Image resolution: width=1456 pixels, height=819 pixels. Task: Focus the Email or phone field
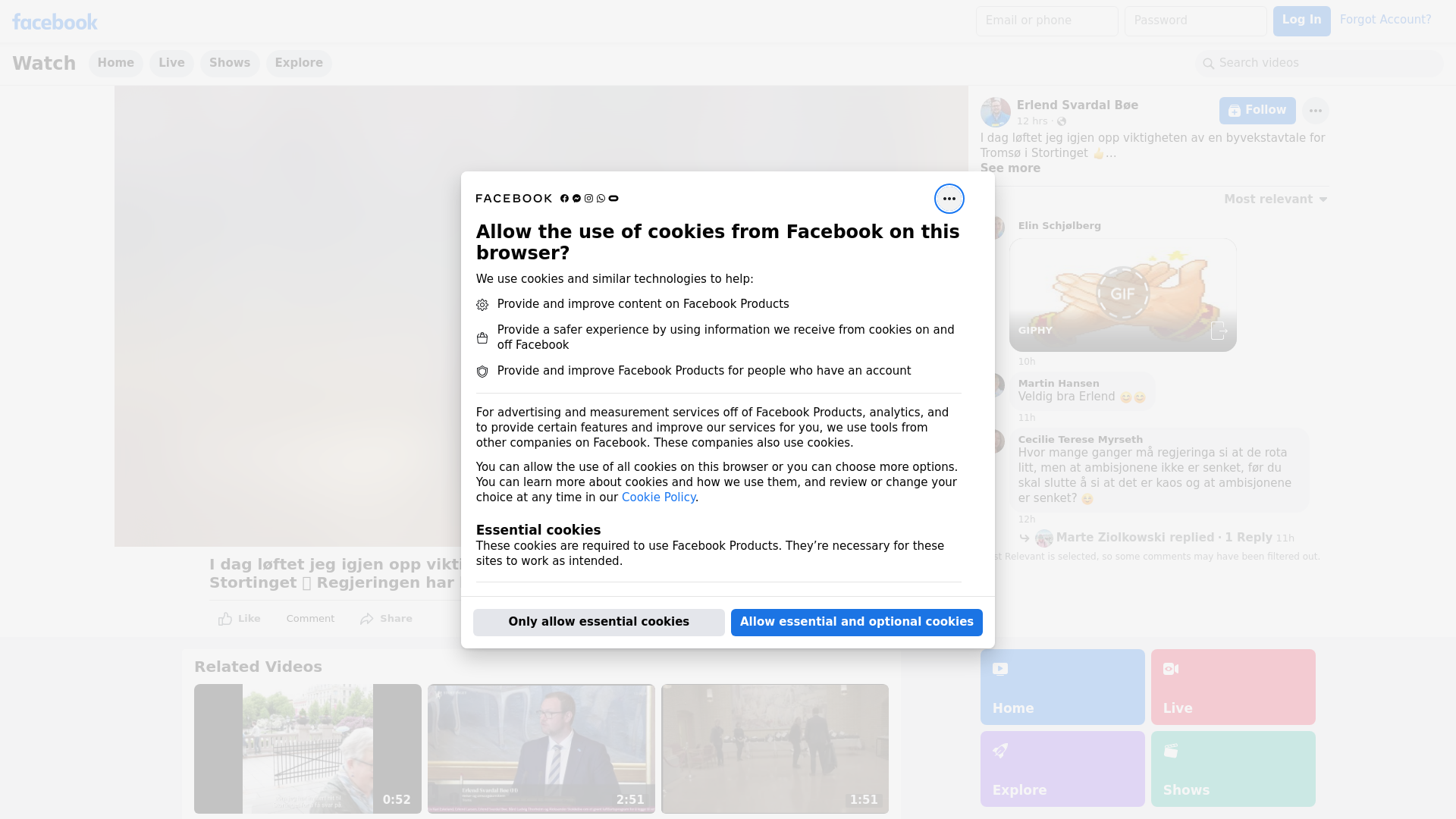click(x=1046, y=20)
